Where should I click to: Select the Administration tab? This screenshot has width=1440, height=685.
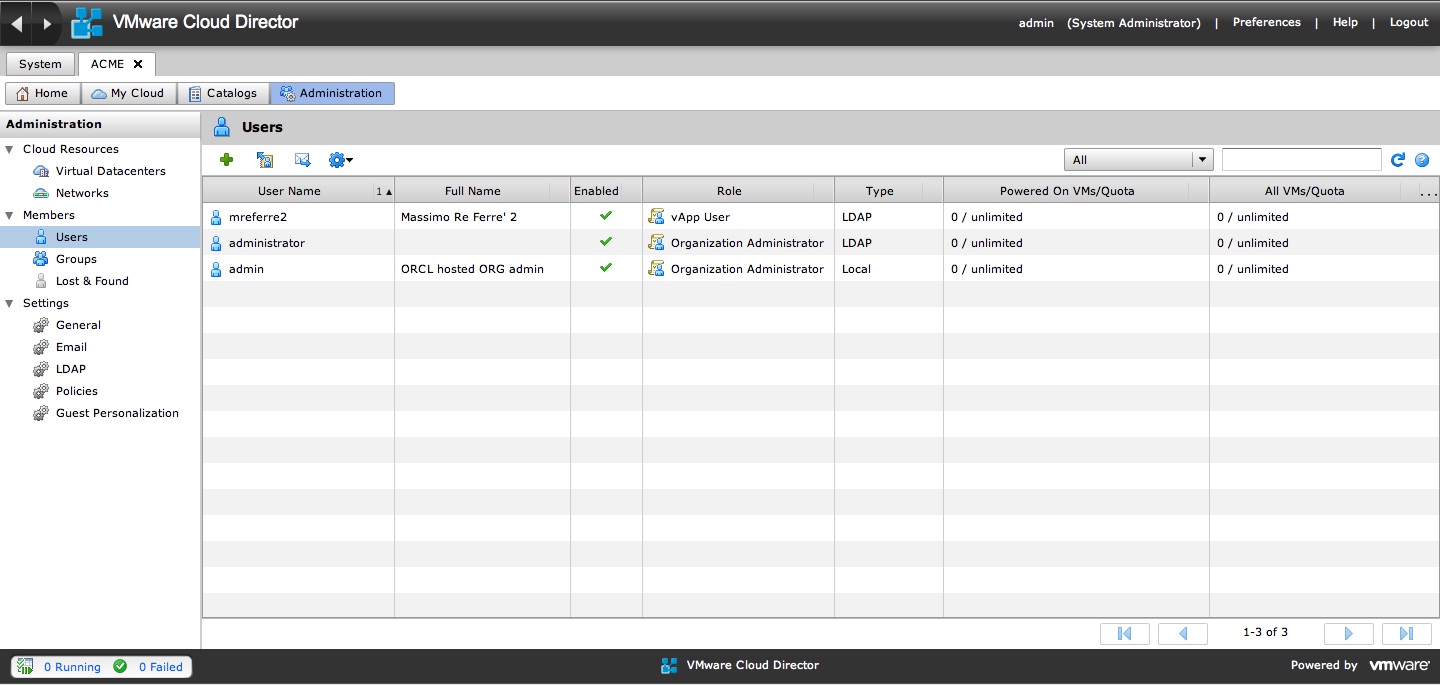coord(332,93)
